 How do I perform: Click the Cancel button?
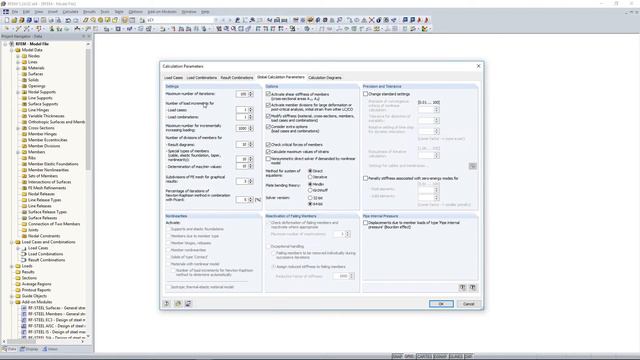pos(469,304)
